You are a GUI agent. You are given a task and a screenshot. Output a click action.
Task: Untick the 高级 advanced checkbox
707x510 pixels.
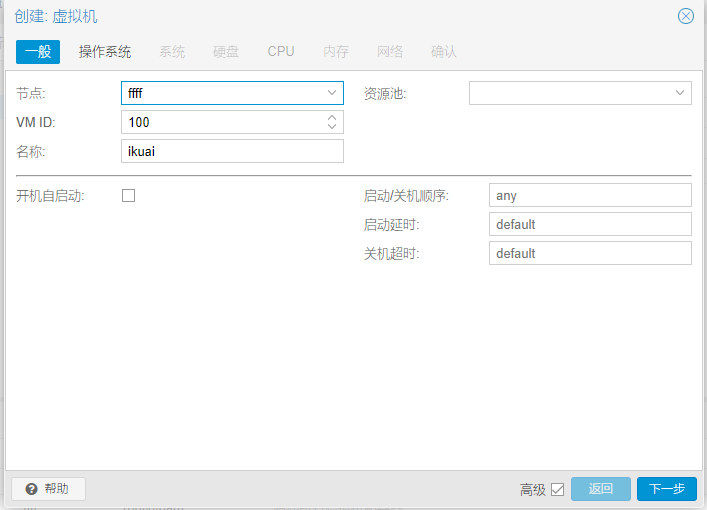(557, 489)
